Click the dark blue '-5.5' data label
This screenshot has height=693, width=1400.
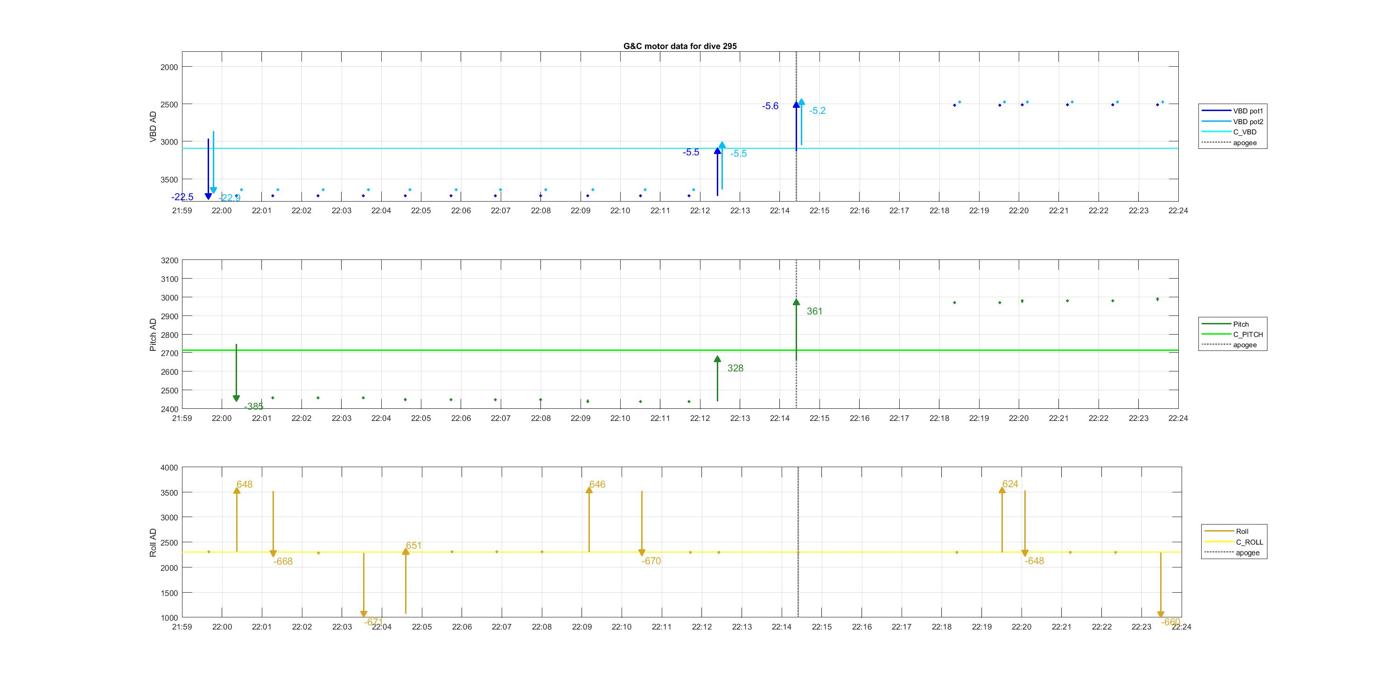coord(691,152)
